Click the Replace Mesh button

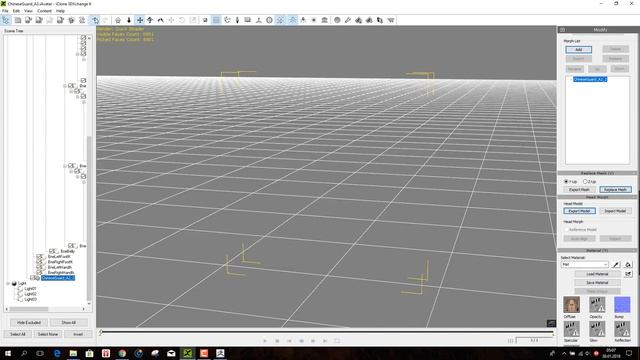click(x=616, y=190)
